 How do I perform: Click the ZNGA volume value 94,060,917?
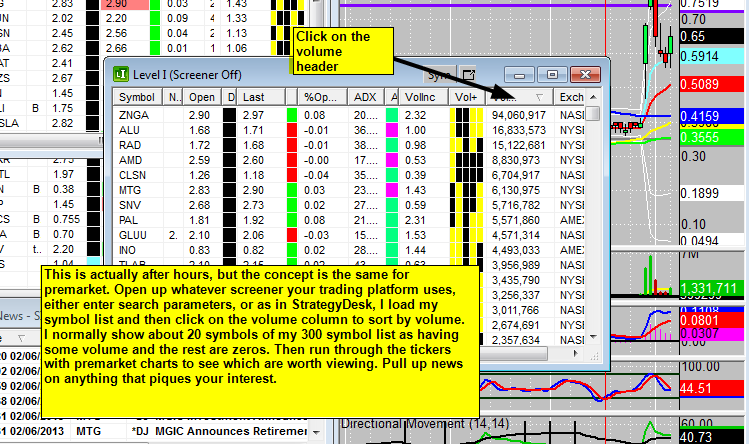click(x=519, y=115)
